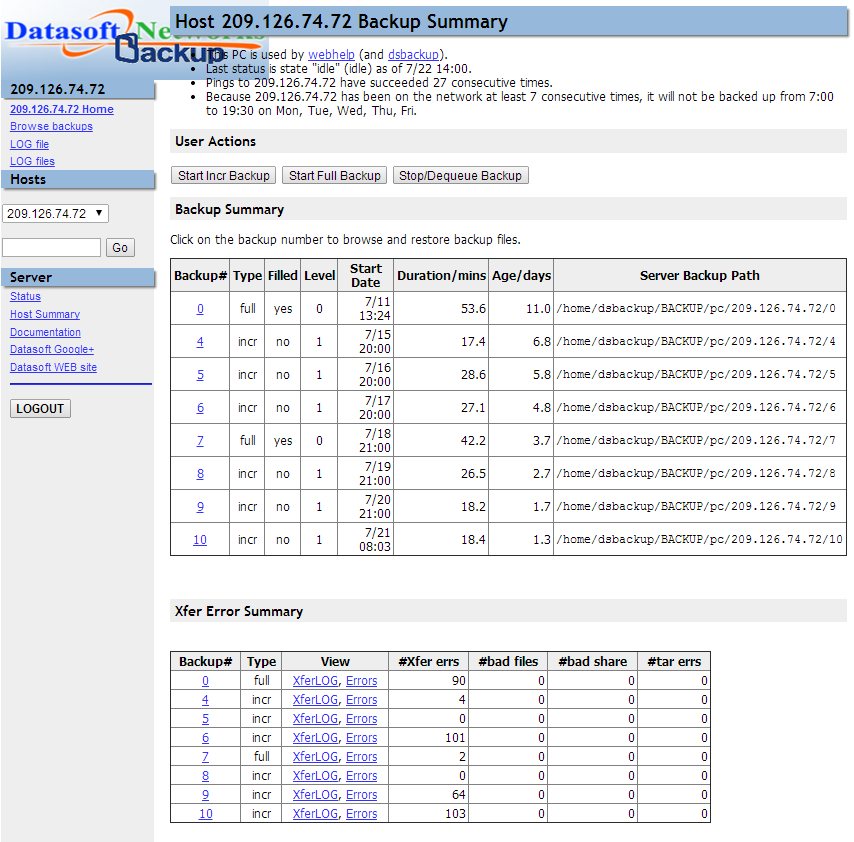Open the Documentation link
Viewport: 854px width, 842px height.
(45, 332)
